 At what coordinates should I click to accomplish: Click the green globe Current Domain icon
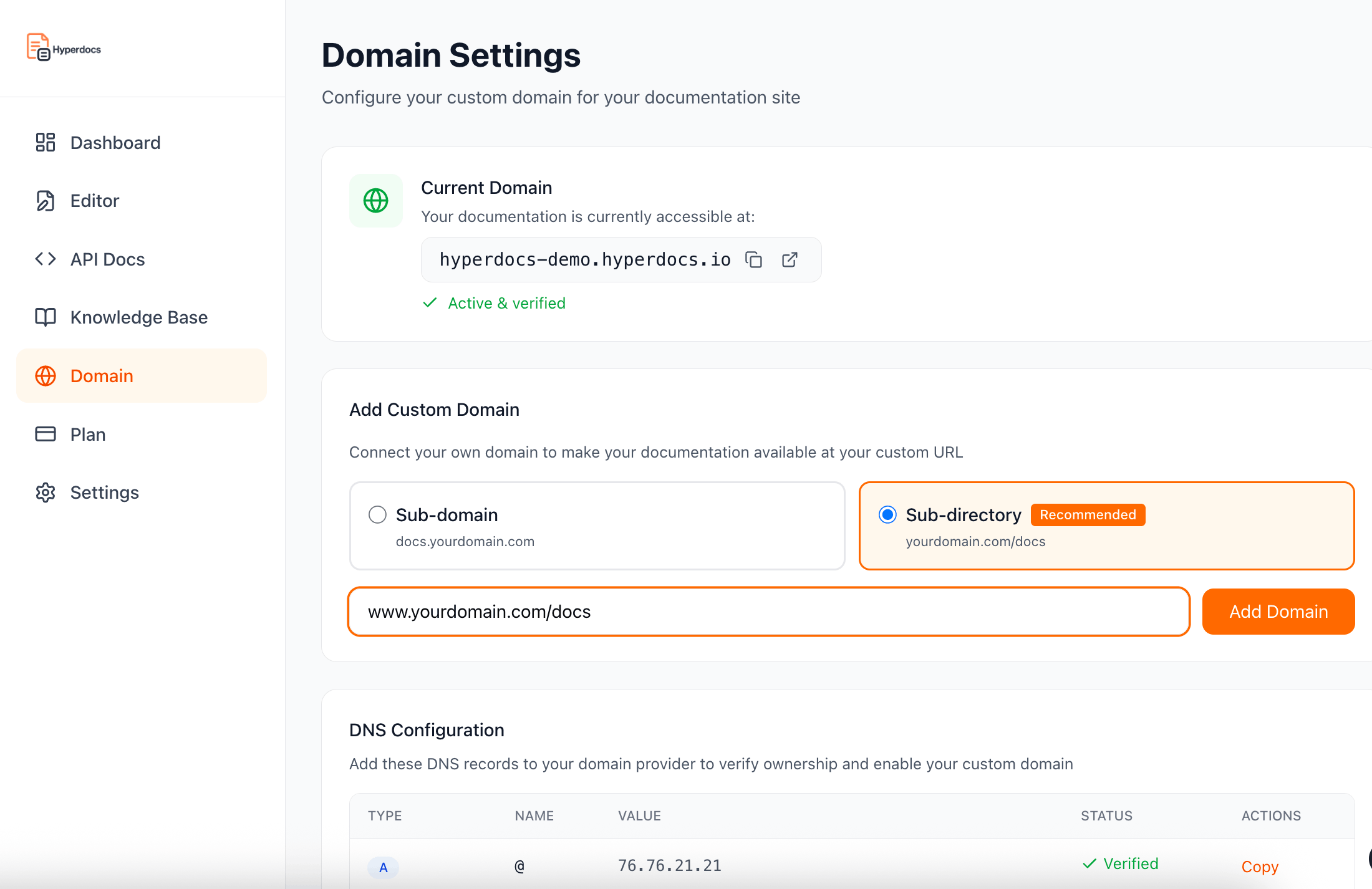pyautogui.click(x=376, y=201)
